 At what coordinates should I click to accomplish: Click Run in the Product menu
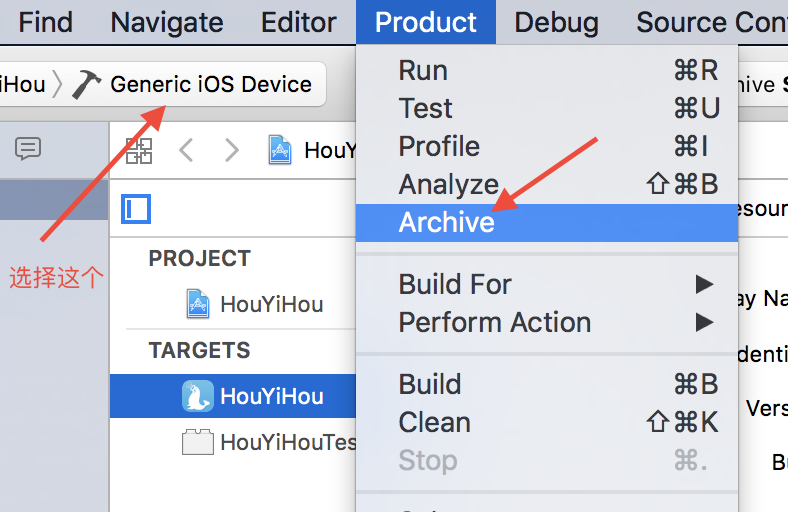tap(423, 70)
